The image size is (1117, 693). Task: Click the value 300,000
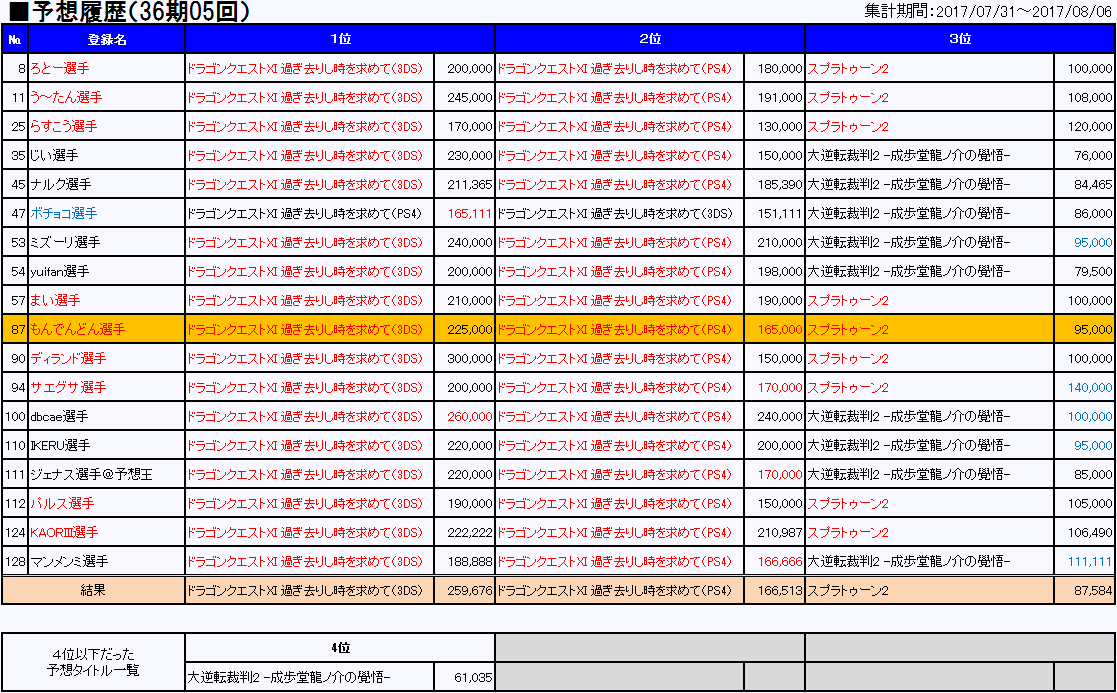coord(469,359)
